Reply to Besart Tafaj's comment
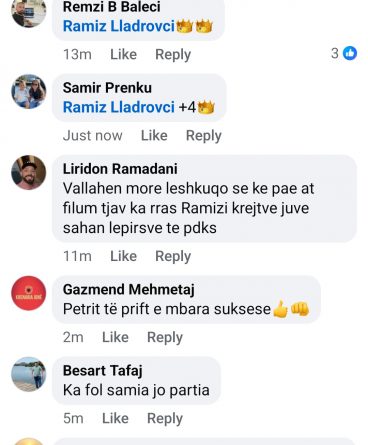The width and height of the screenshot is (368, 445). pos(165,418)
